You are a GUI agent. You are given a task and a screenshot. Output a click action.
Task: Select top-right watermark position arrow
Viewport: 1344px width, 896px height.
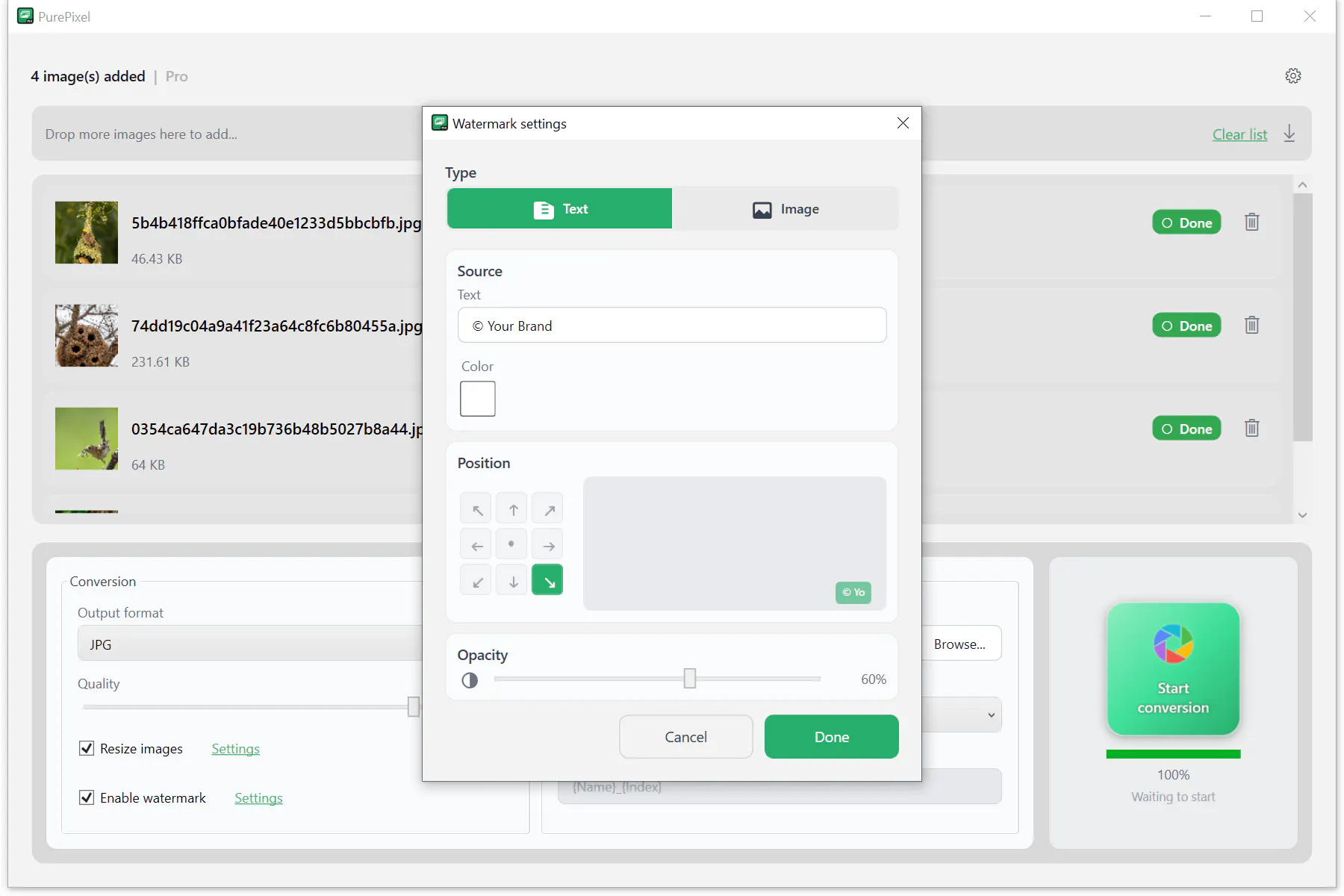(x=548, y=509)
